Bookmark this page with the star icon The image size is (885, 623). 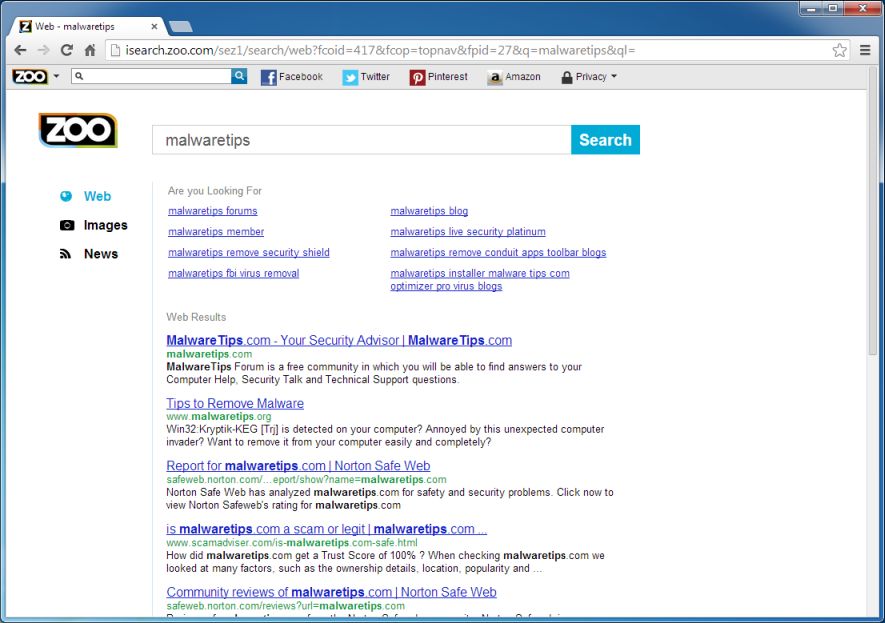coord(839,50)
